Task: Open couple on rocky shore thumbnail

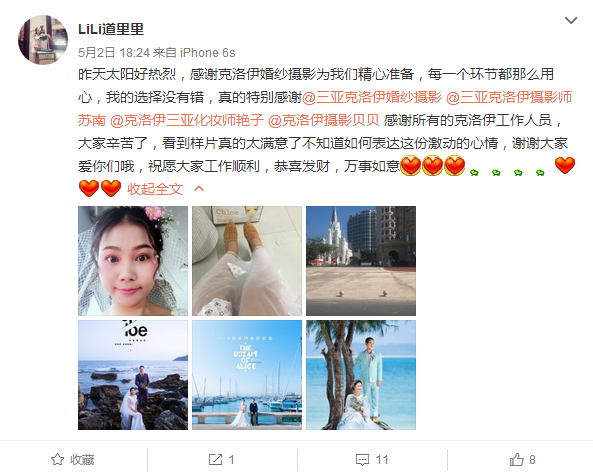Action: coord(133,375)
